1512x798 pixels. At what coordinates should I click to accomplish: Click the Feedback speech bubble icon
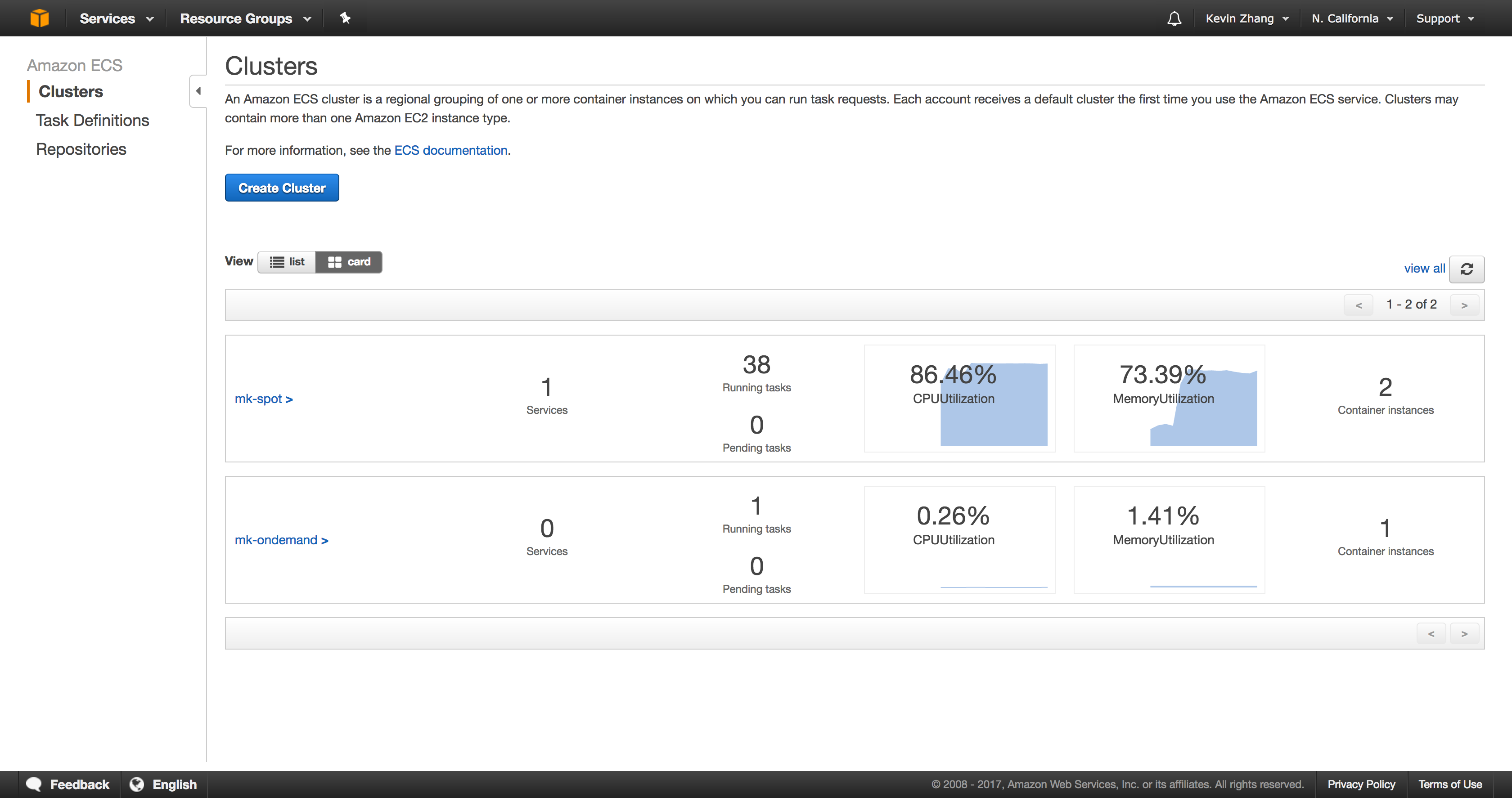tap(34, 785)
